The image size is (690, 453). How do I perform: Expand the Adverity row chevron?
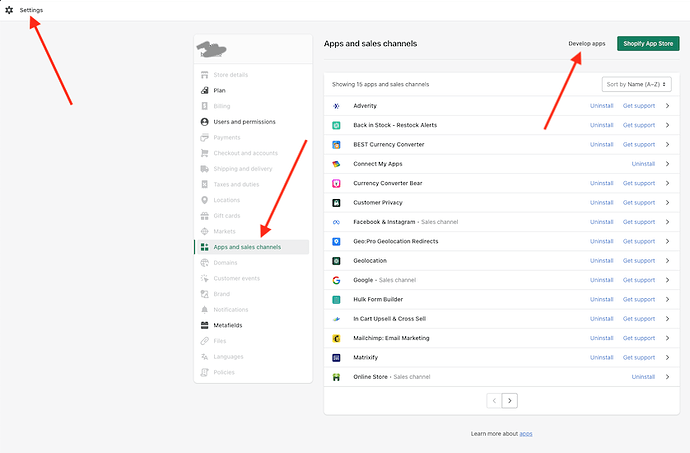click(x=668, y=106)
